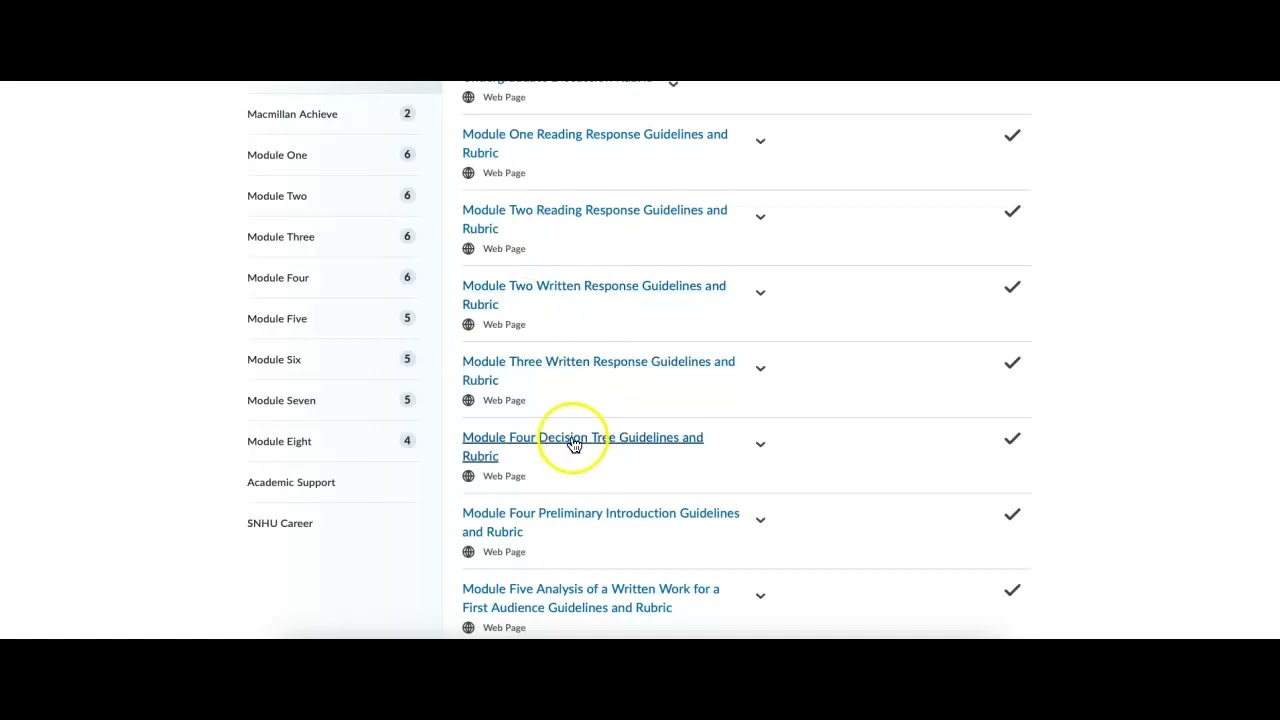
Task: Expand chevron next to Module Four Preliminary Introduction
Action: tap(760, 520)
